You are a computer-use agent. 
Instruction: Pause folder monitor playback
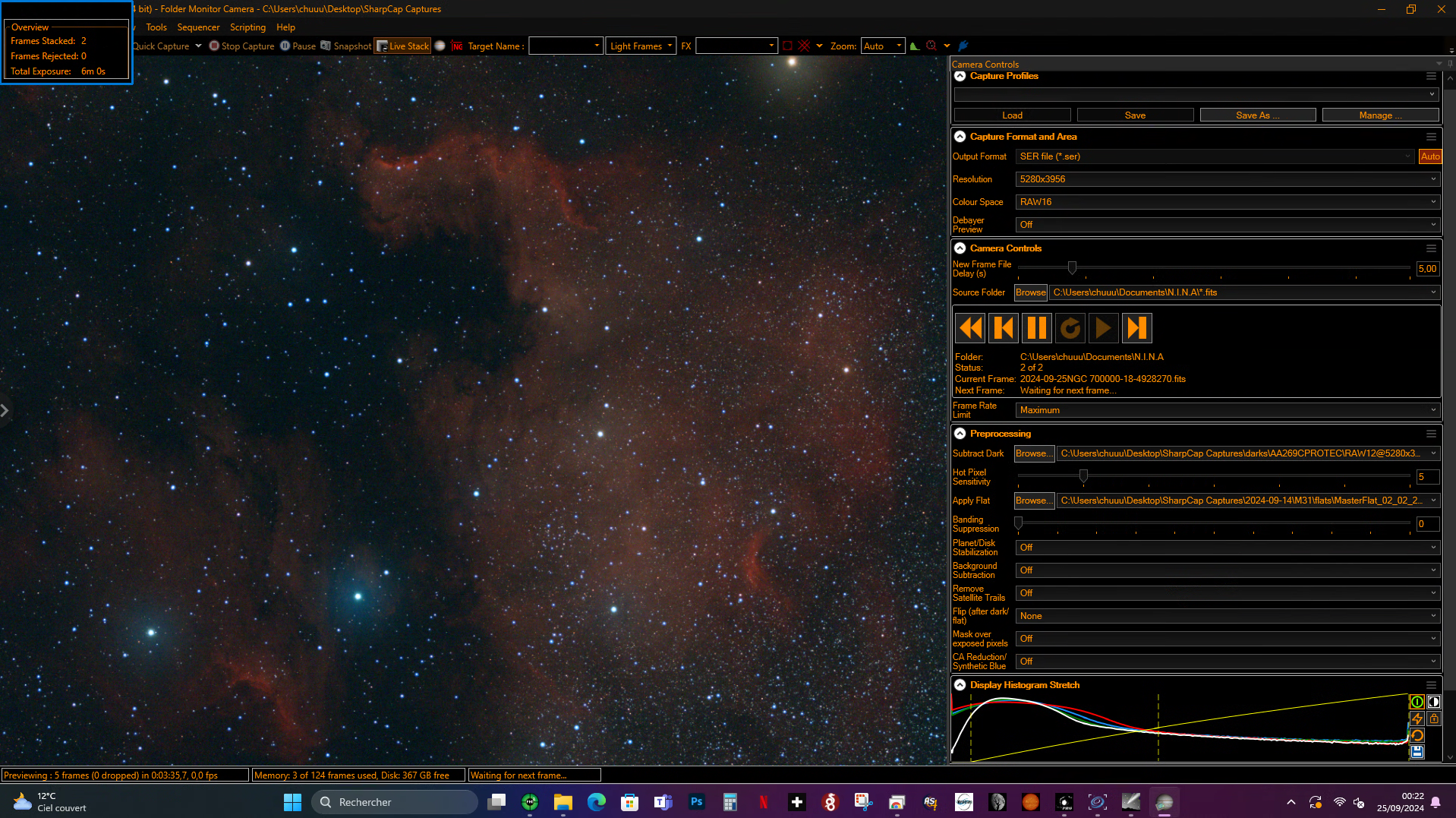click(1036, 328)
